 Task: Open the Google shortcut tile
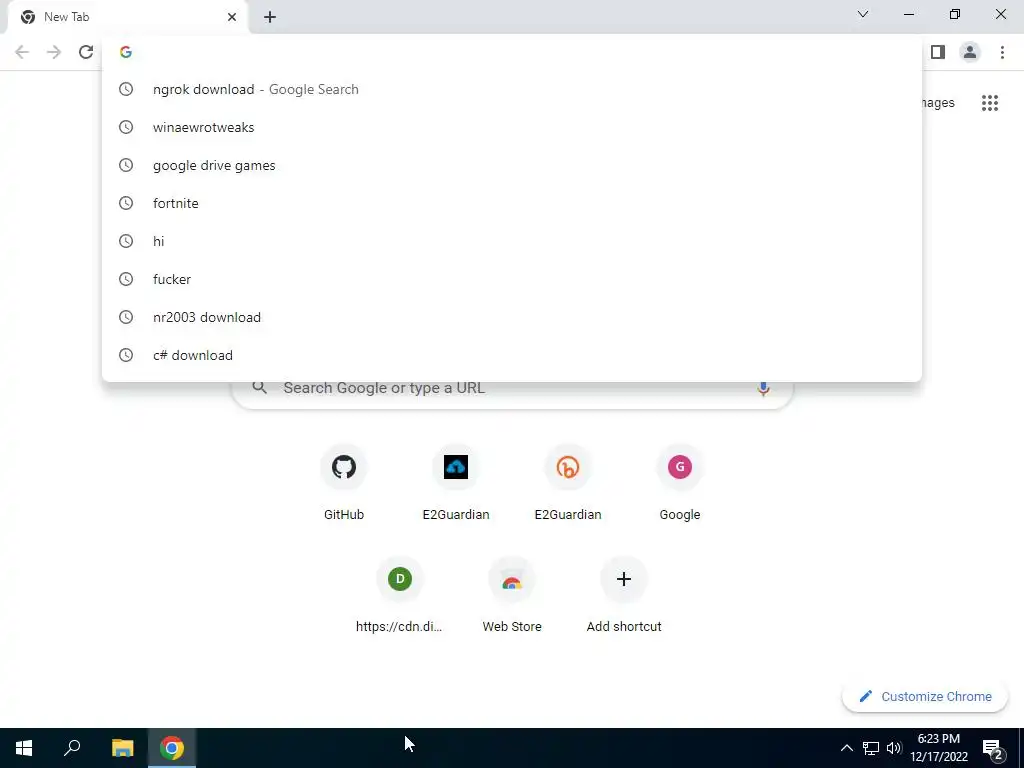point(679,483)
